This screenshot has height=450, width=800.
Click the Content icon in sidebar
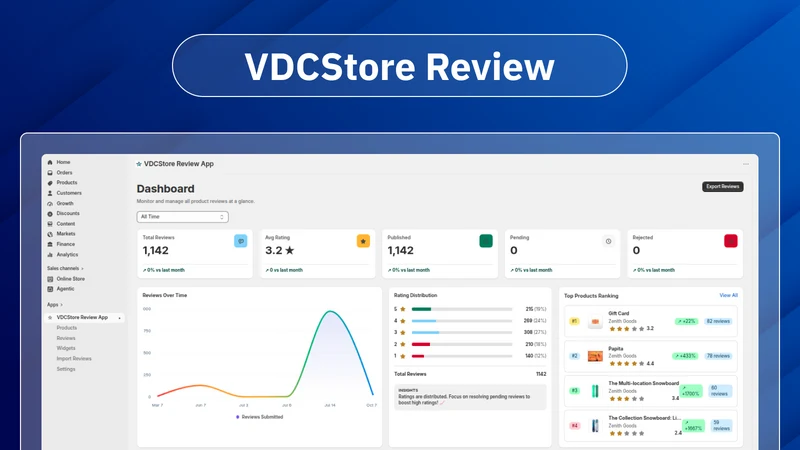[x=50, y=224]
